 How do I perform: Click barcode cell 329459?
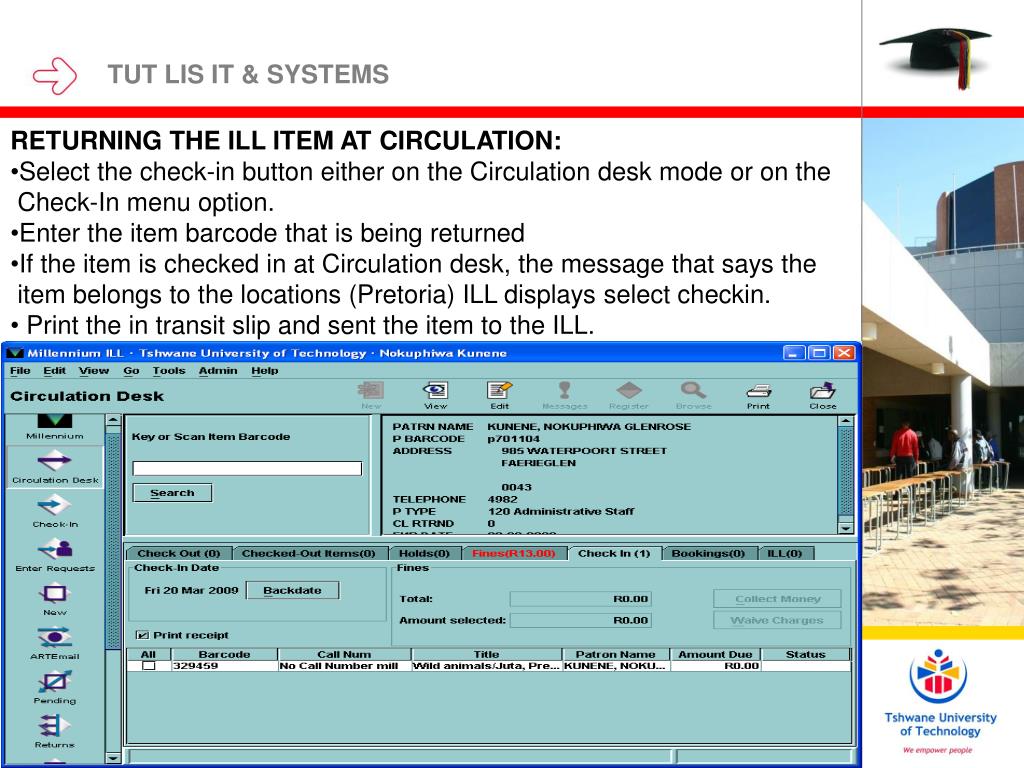click(224, 666)
